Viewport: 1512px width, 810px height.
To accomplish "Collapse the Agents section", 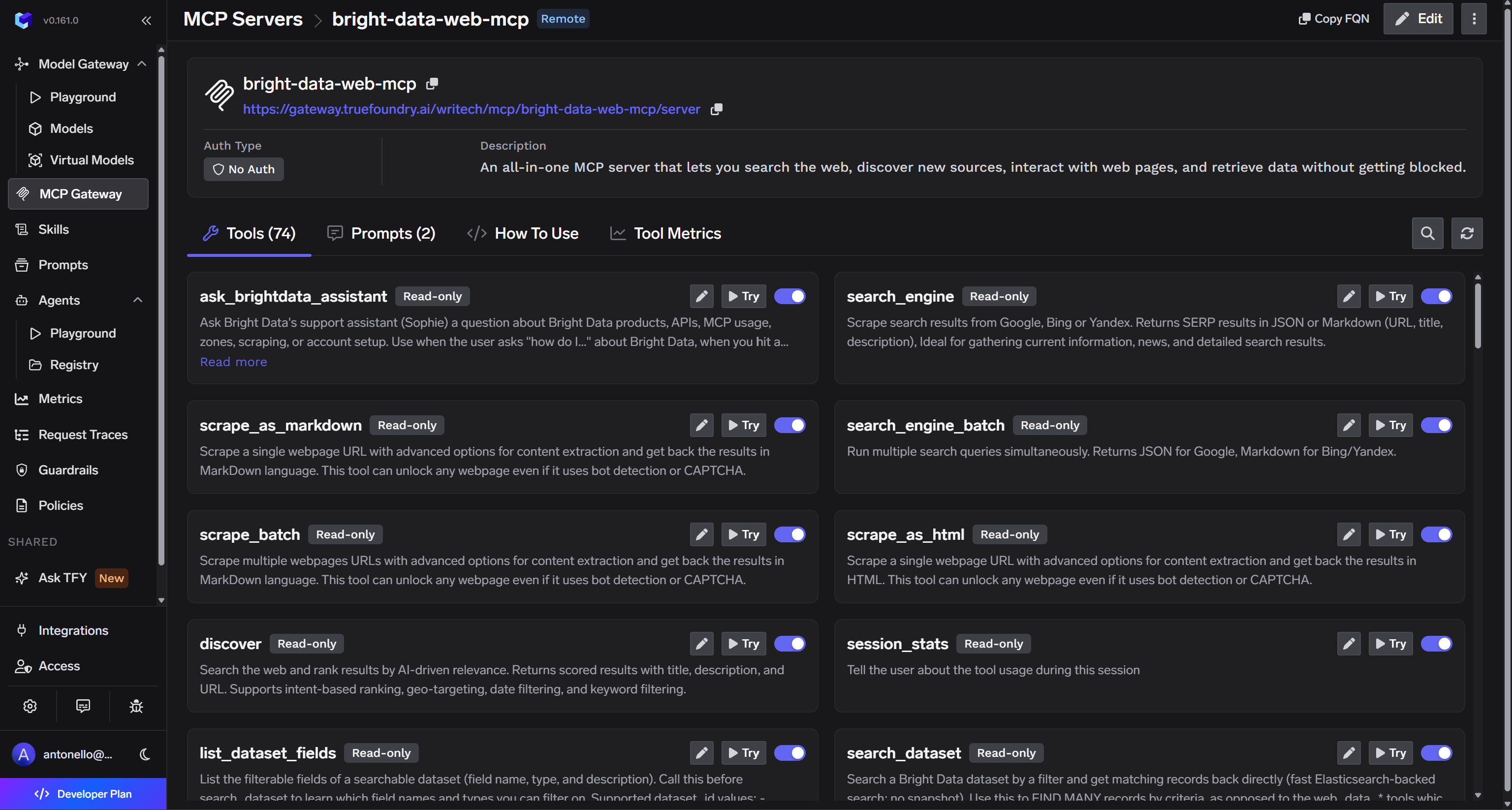I will pos(138,301).
